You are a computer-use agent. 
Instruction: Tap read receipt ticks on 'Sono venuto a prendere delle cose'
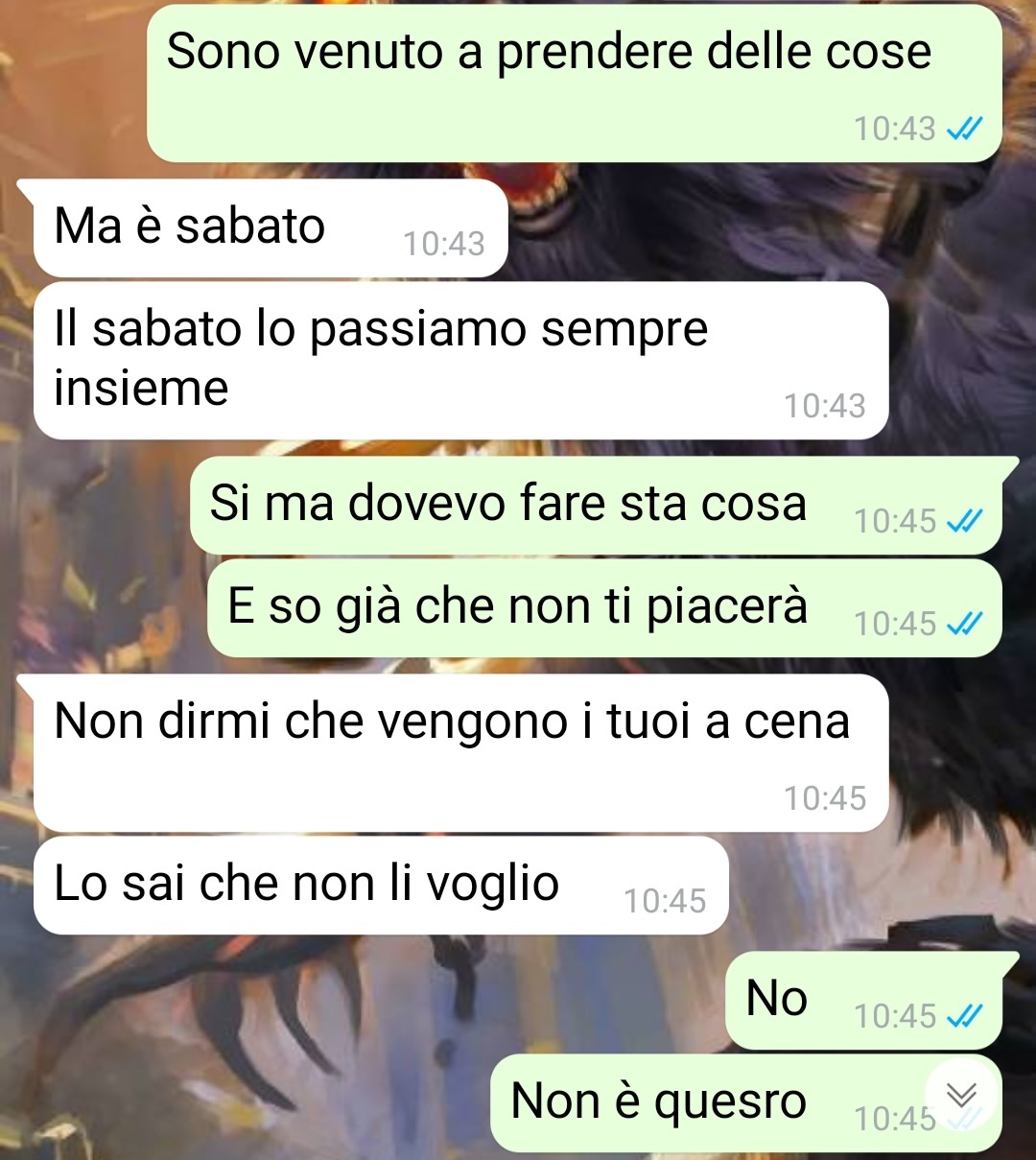[x=964, y=129]
